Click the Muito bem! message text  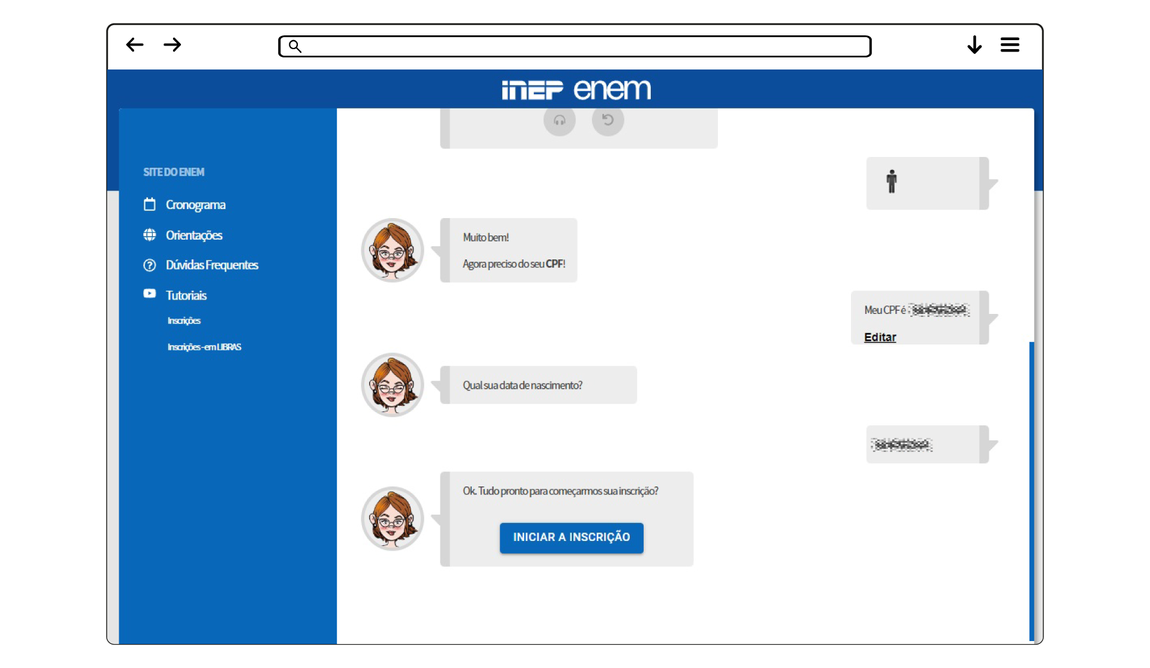[486, 237]
